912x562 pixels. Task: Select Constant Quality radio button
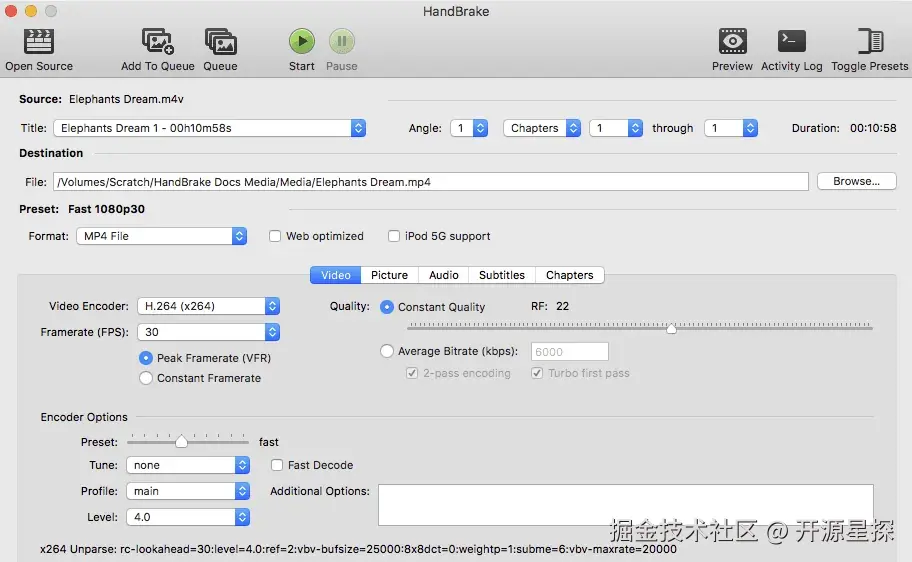(x=387, y=307)
